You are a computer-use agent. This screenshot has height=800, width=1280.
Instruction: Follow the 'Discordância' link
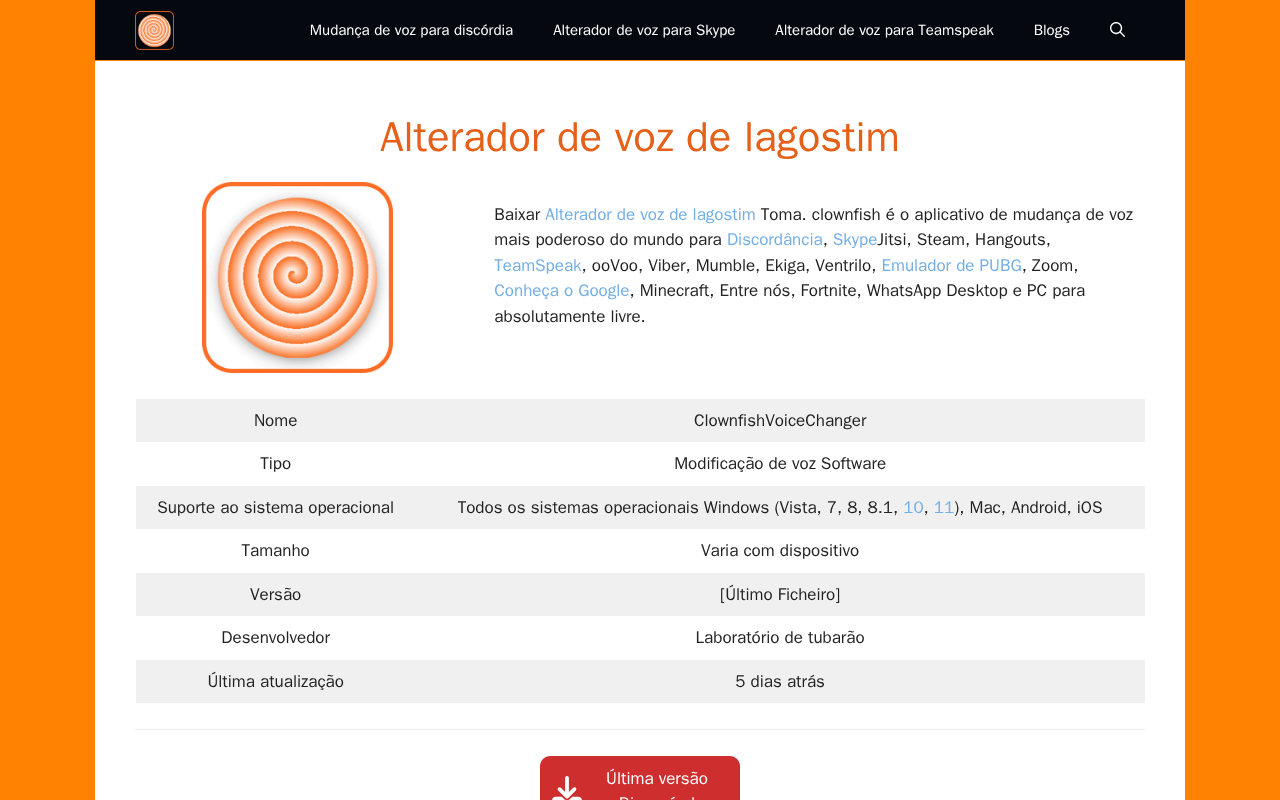(775, 240)
